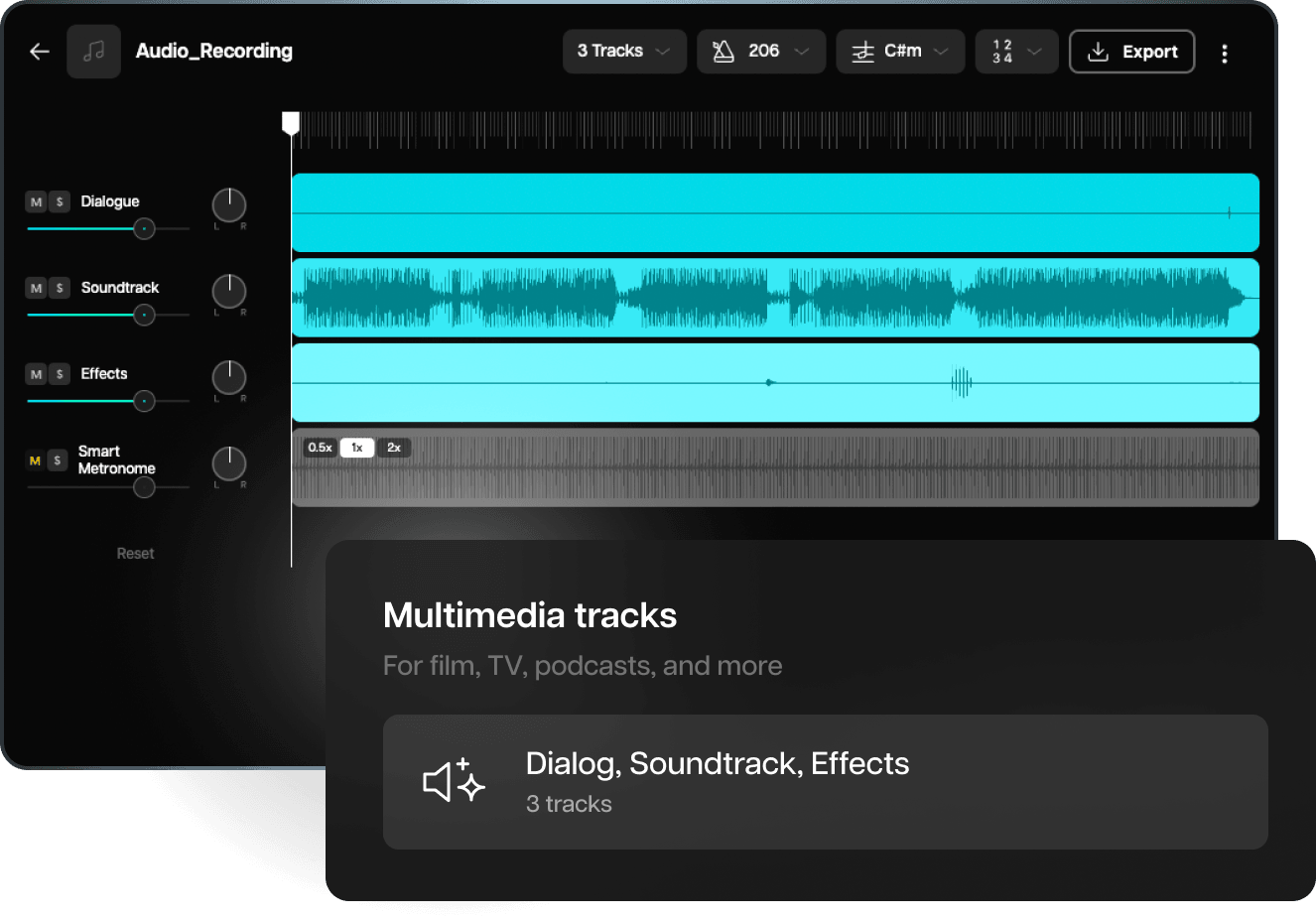Select the 2x metronome speed
The width and height of the screenshot is (1316, 919).
(394, 448)
